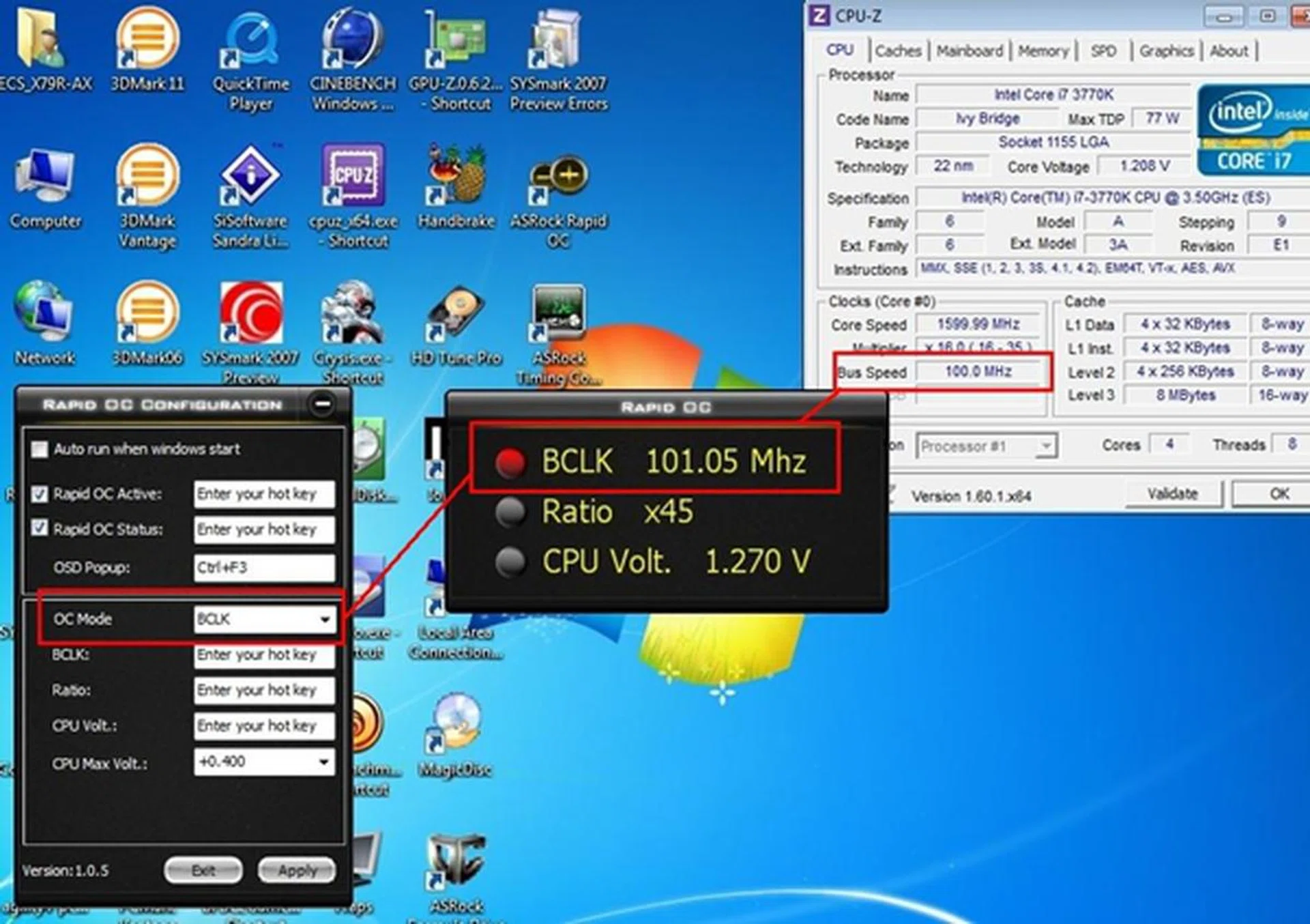Open the OC Mode dropdown

(x=325, y=620)
